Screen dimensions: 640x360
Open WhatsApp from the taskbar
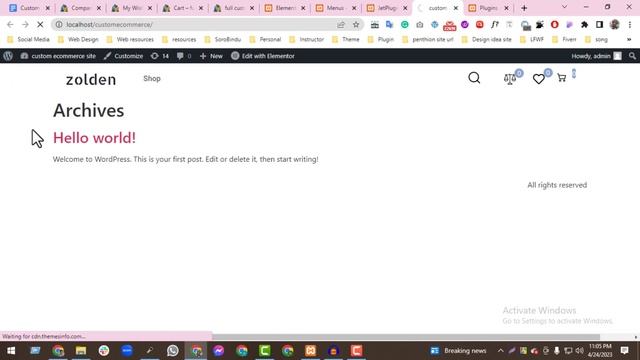click(x=173, y=351)
